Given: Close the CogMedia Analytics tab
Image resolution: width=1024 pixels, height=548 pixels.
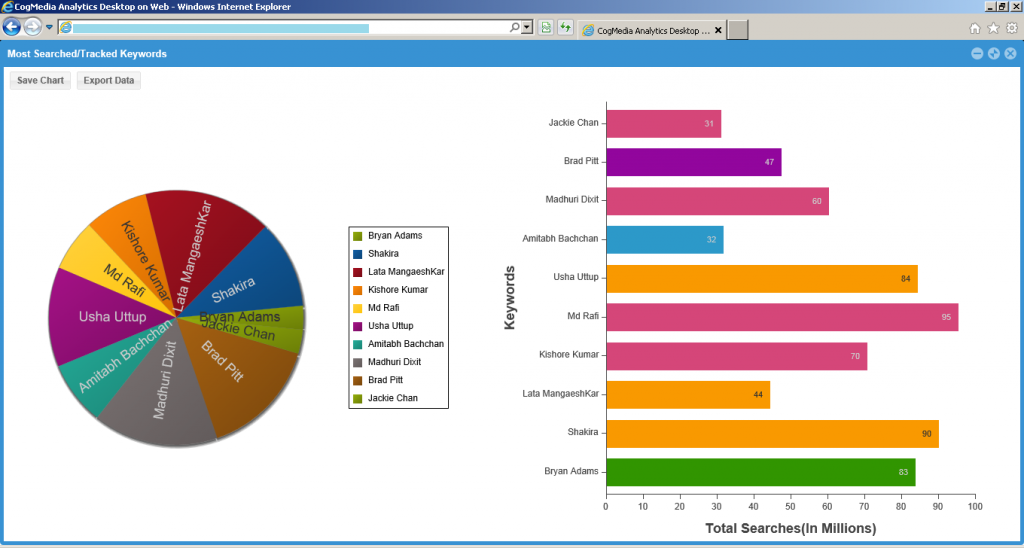Looking at the screenshot, I should [x=718, y=30].
